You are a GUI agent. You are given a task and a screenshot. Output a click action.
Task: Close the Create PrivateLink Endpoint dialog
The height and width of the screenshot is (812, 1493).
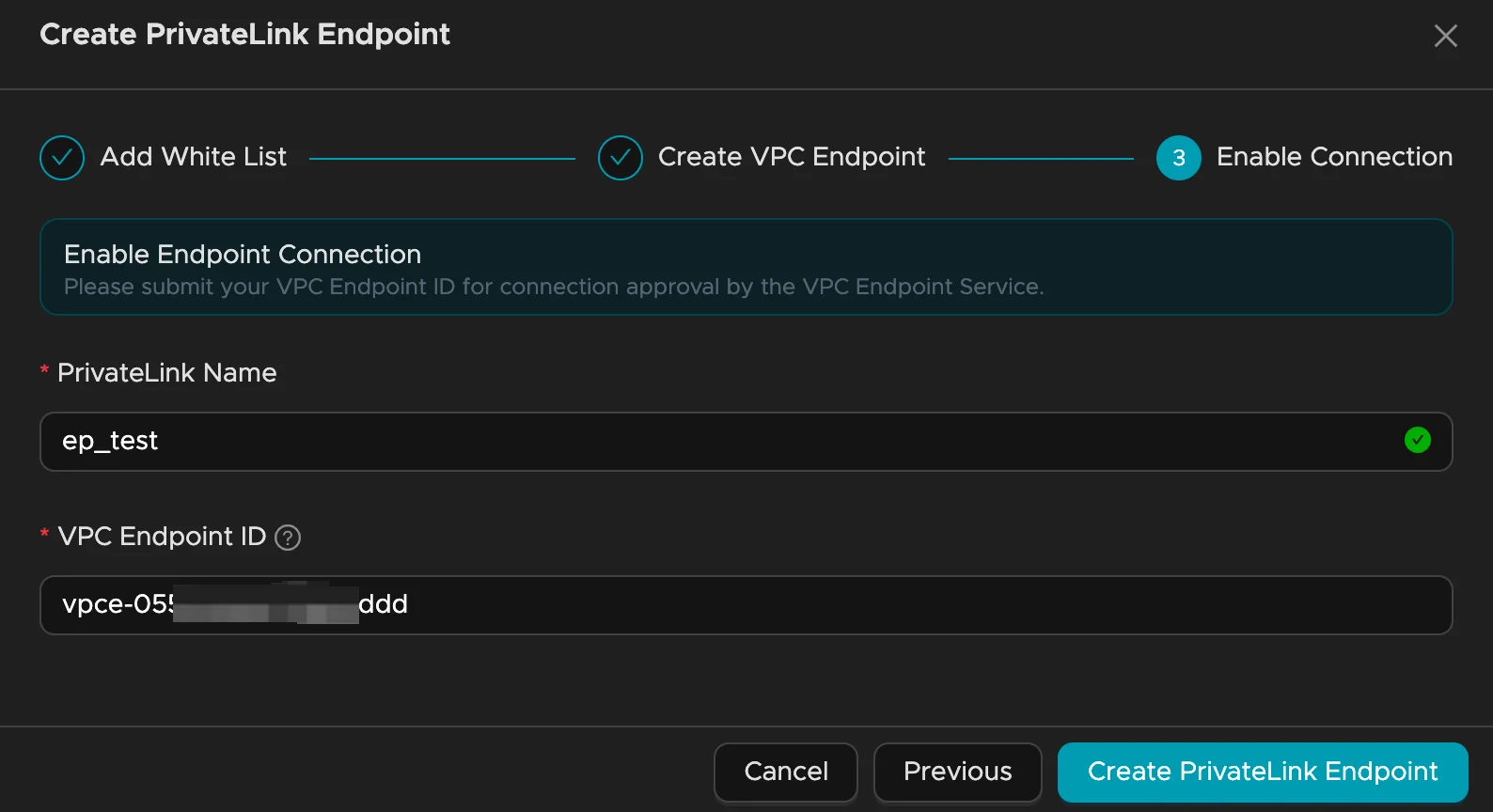(x=1445, y=36)
